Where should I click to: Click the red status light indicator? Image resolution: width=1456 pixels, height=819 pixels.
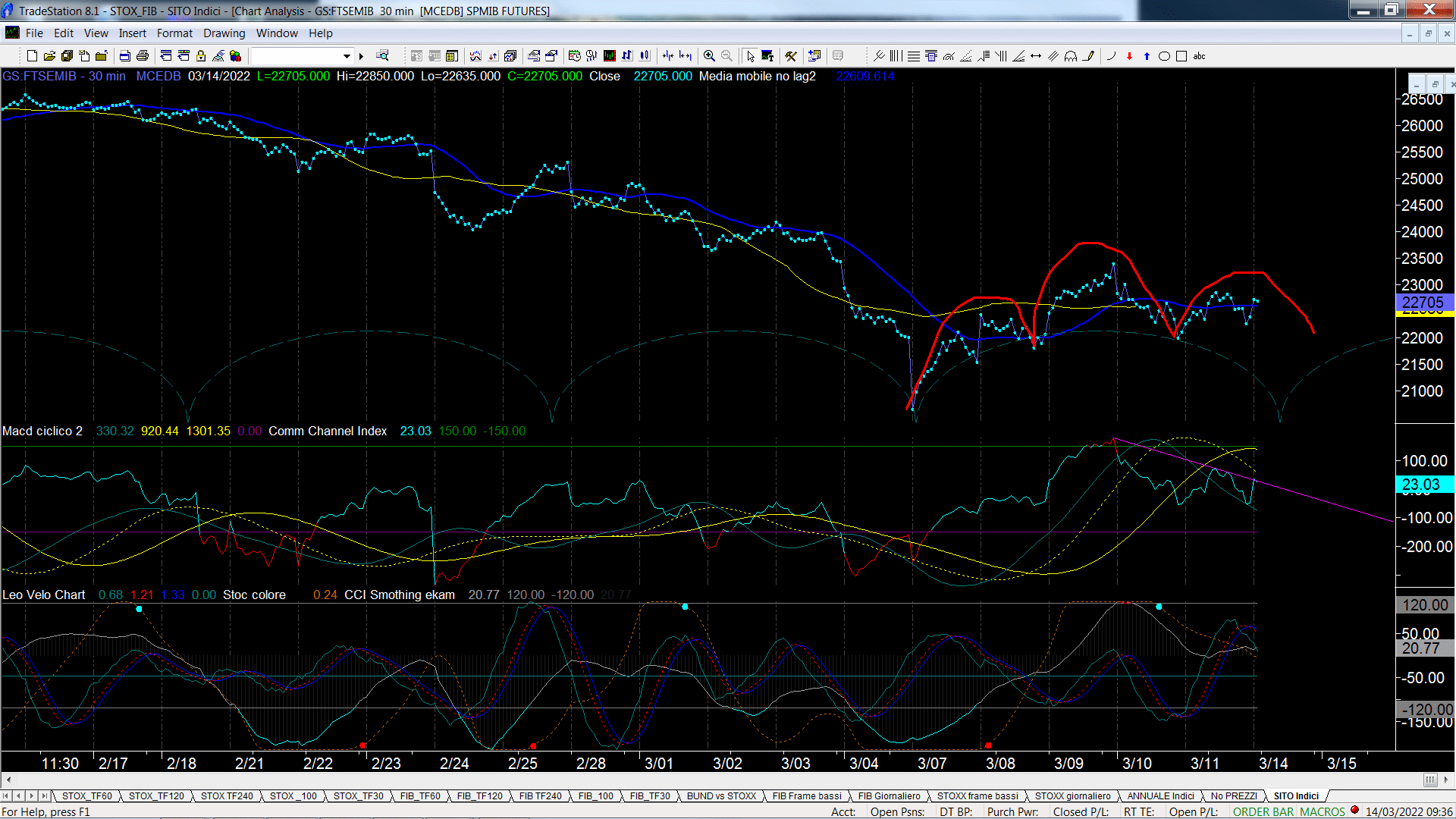[1354, 810]
